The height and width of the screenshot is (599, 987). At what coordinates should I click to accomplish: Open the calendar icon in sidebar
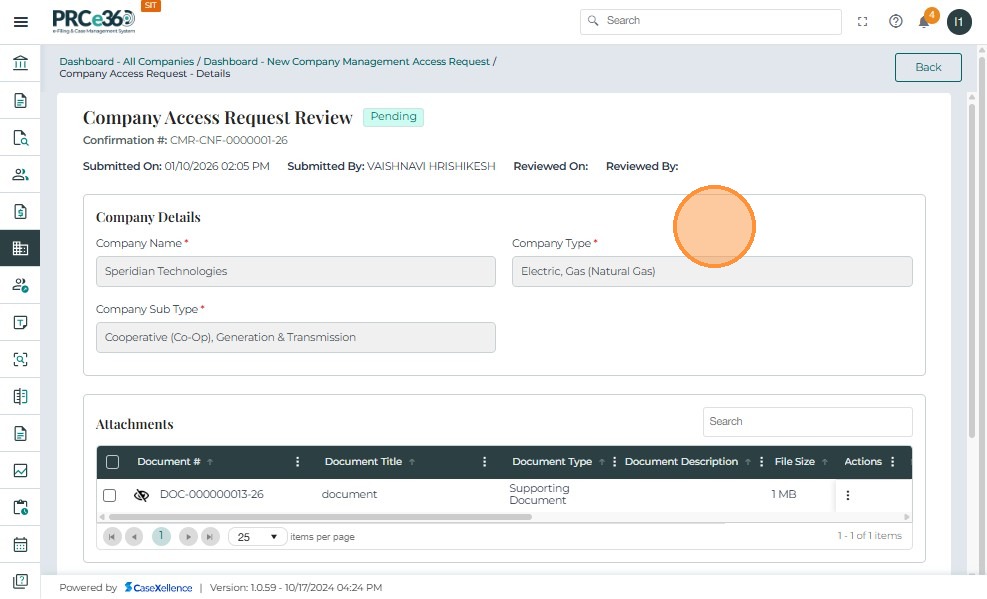(20, 545)
